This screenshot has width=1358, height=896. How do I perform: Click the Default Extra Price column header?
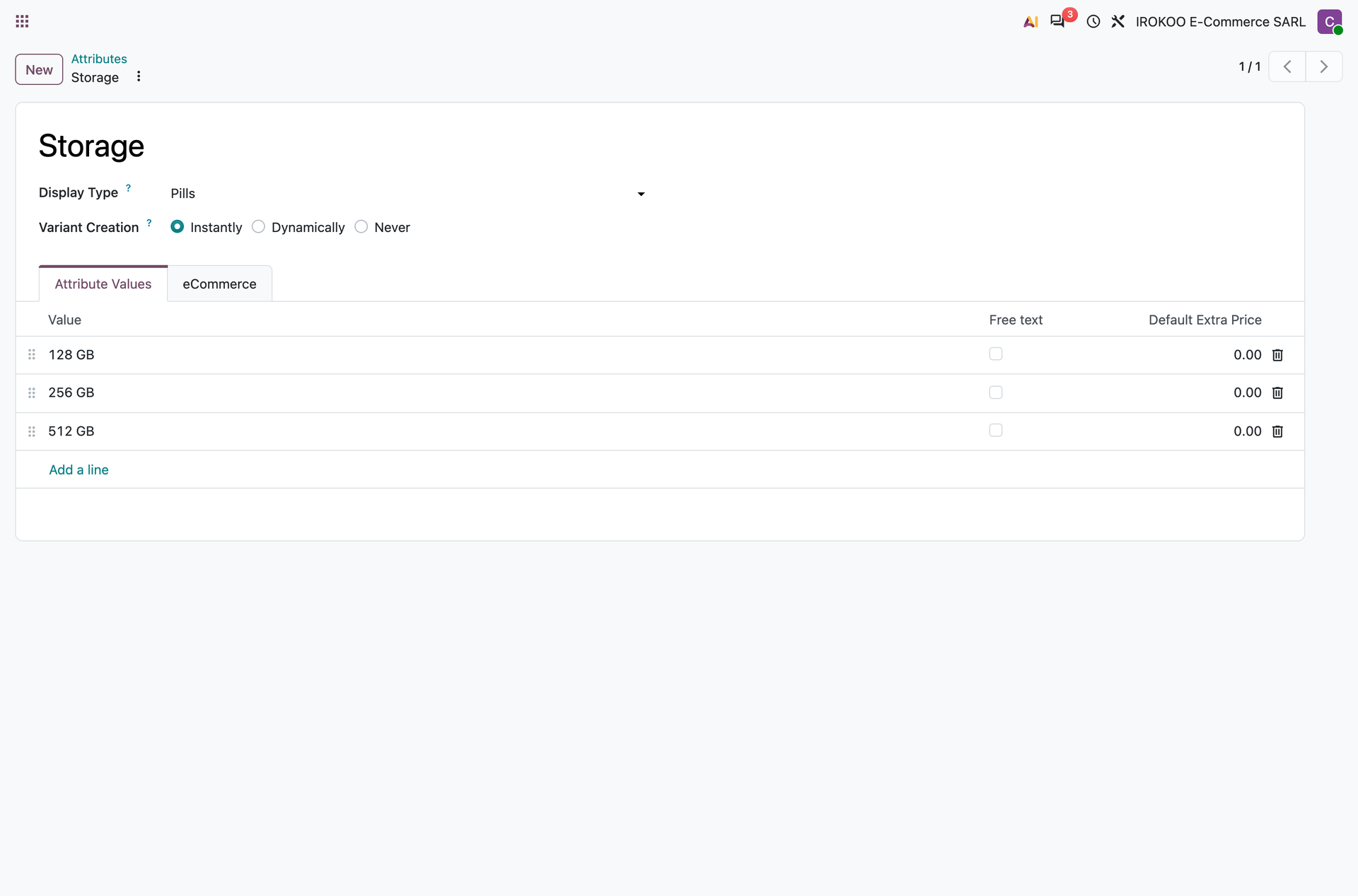coord(1205,320)
